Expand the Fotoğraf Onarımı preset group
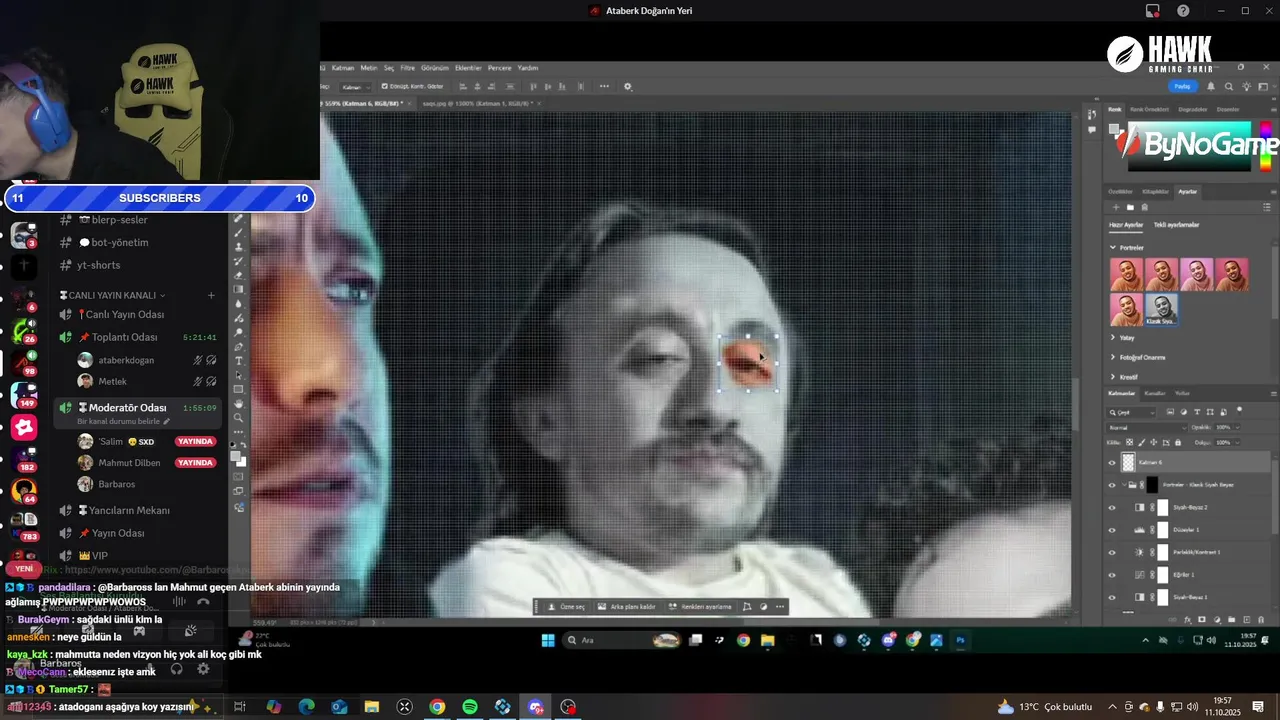Screen dimensions: 1280x720 pyautogui.click(x=1113, y=357)
